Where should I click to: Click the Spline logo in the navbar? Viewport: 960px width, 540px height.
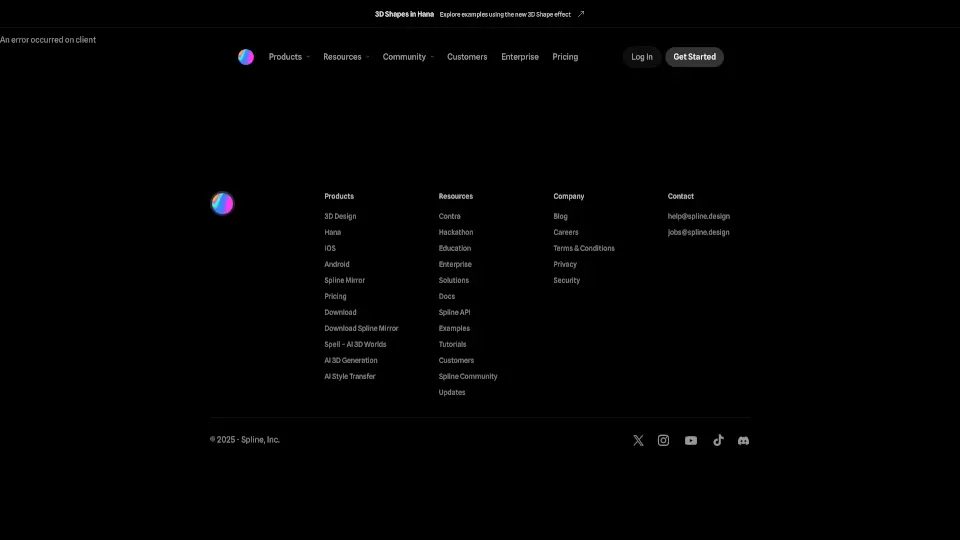[246, 57]
